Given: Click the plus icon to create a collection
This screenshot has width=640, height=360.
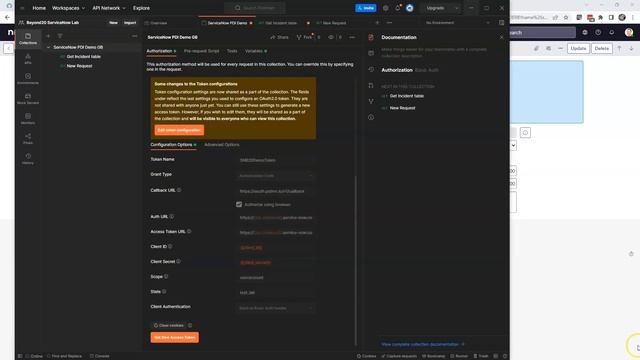Looking at the screenshot, I should click(x=48, y=36).
